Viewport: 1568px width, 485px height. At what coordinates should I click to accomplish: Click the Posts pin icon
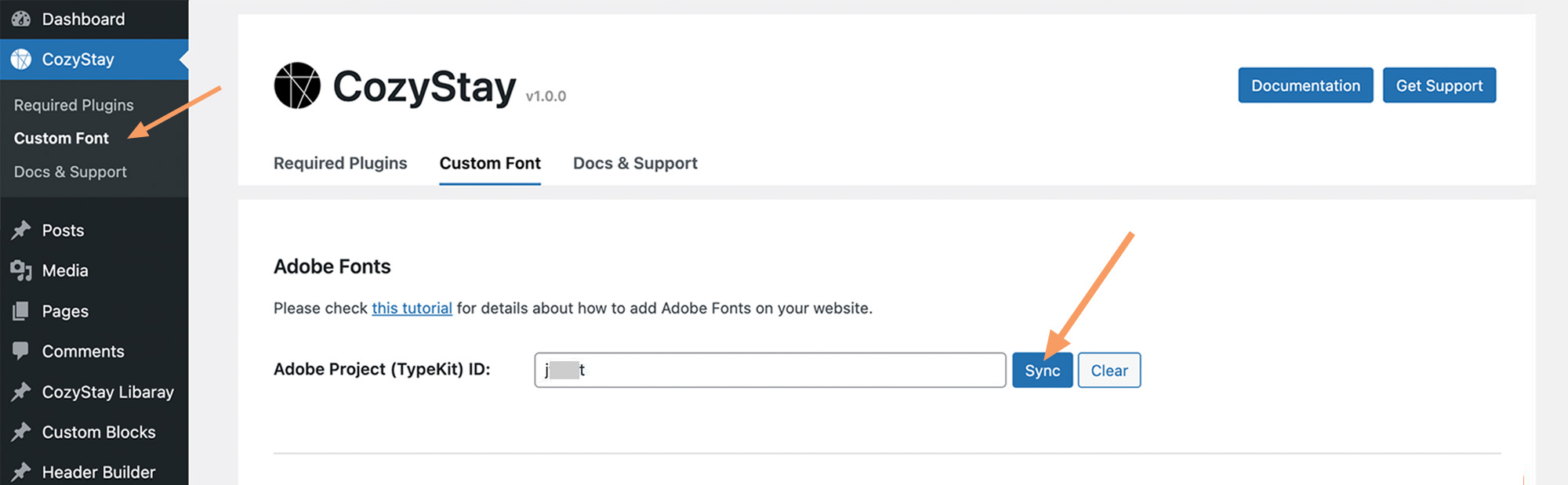[21, 230]
